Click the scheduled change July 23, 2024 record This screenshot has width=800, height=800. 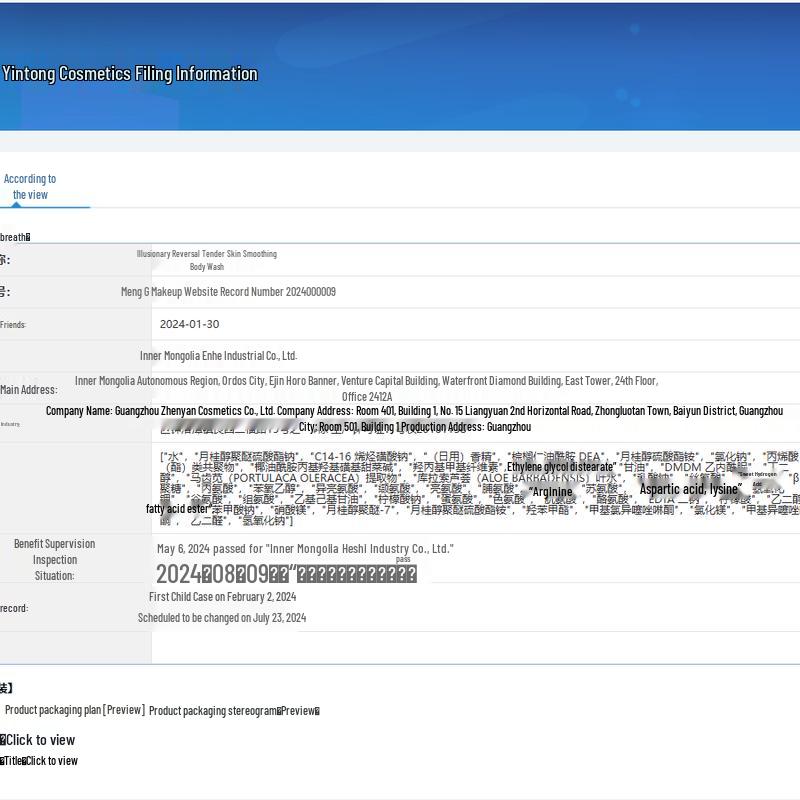[x=222, y=618]
